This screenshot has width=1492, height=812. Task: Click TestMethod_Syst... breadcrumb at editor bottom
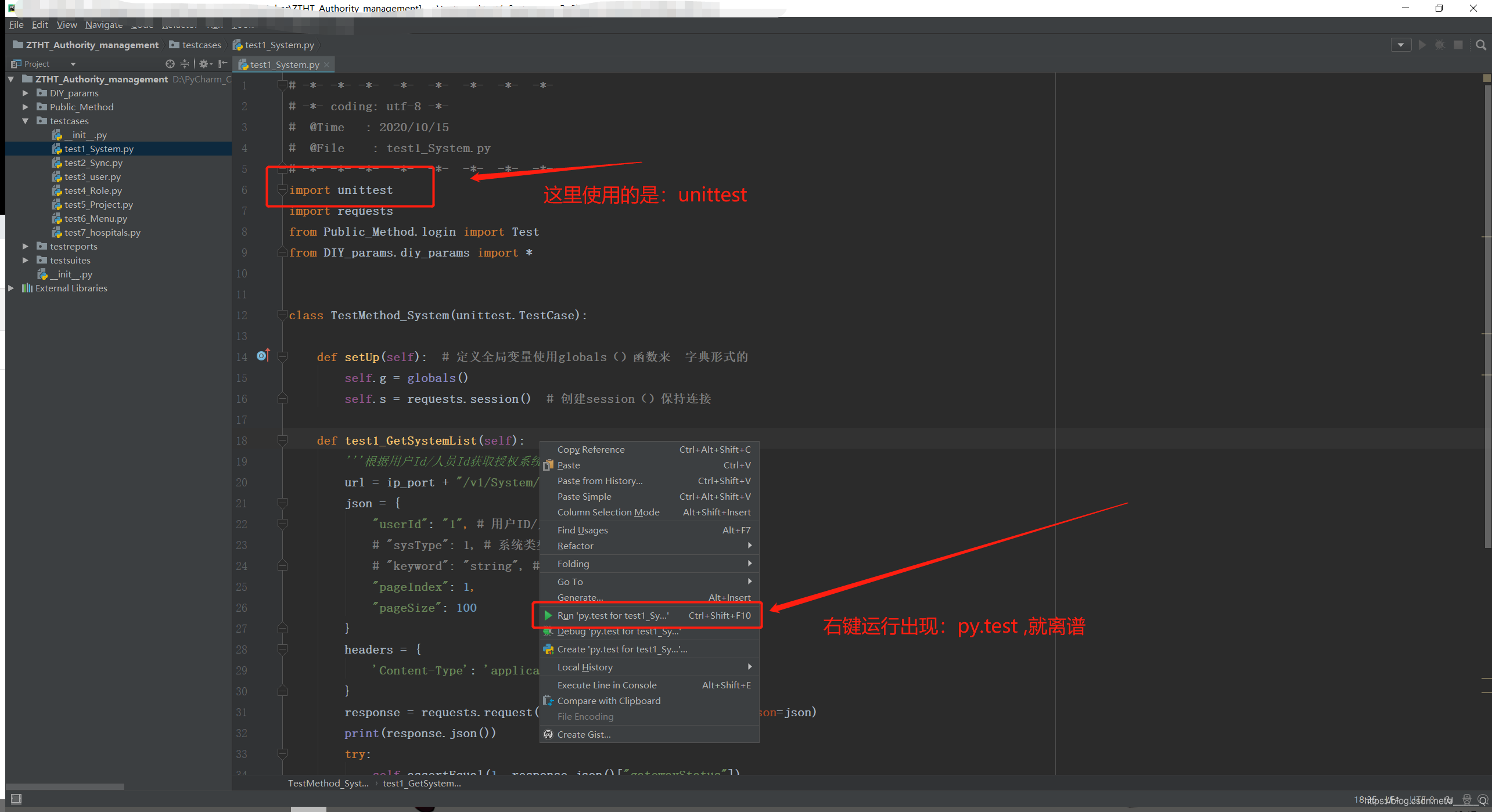pos(328,783)
